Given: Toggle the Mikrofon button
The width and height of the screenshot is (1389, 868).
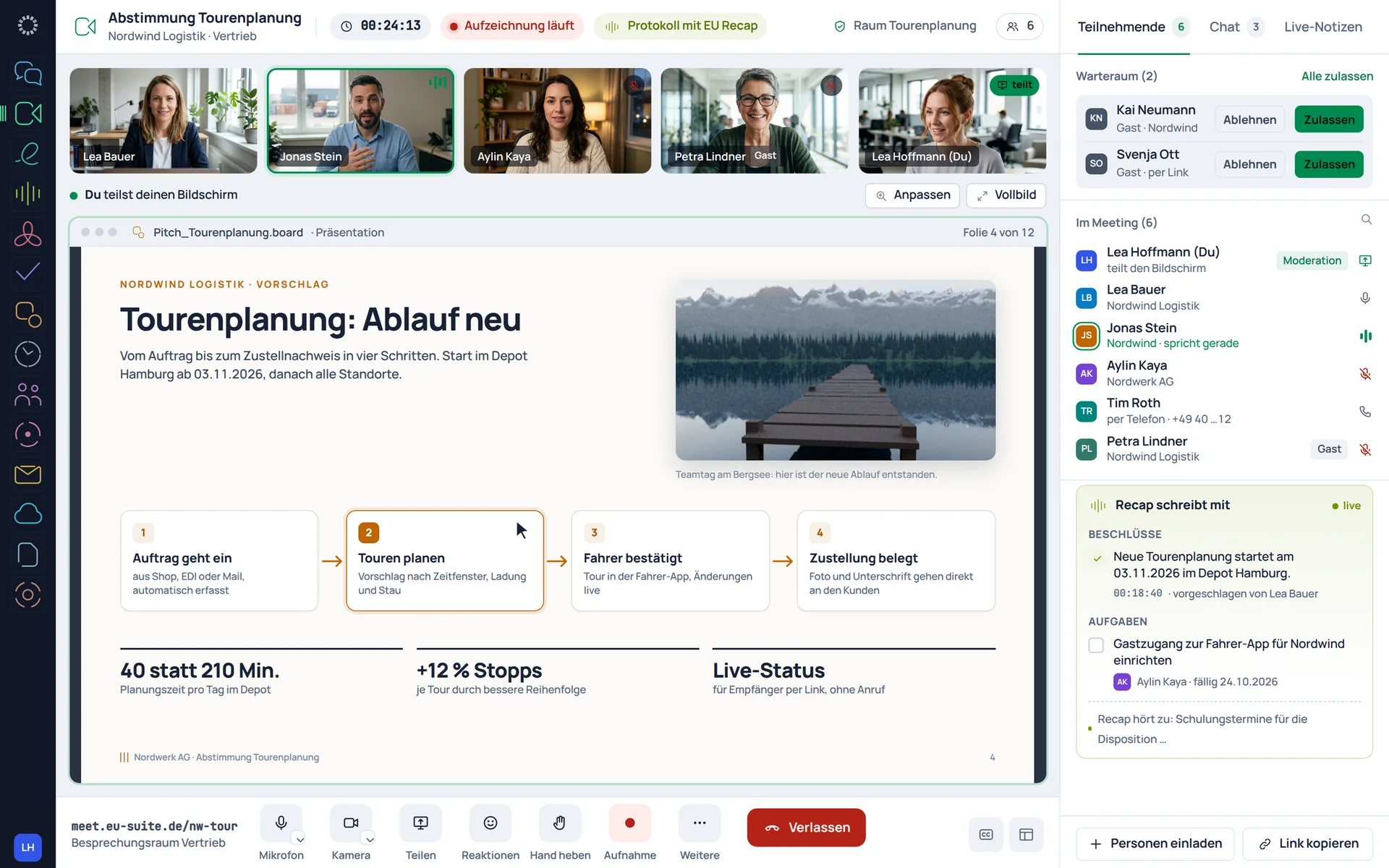Looking at the screenshot, I should coord(281,823).
